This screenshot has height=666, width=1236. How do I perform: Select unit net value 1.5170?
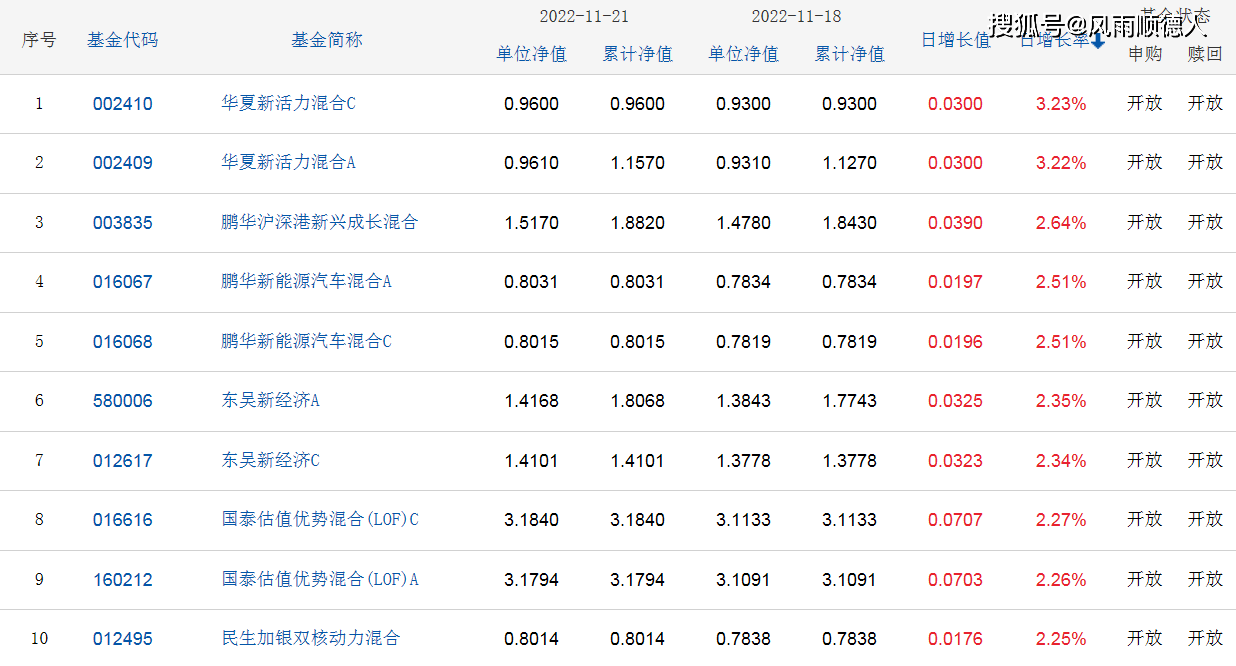coord(531,223)
